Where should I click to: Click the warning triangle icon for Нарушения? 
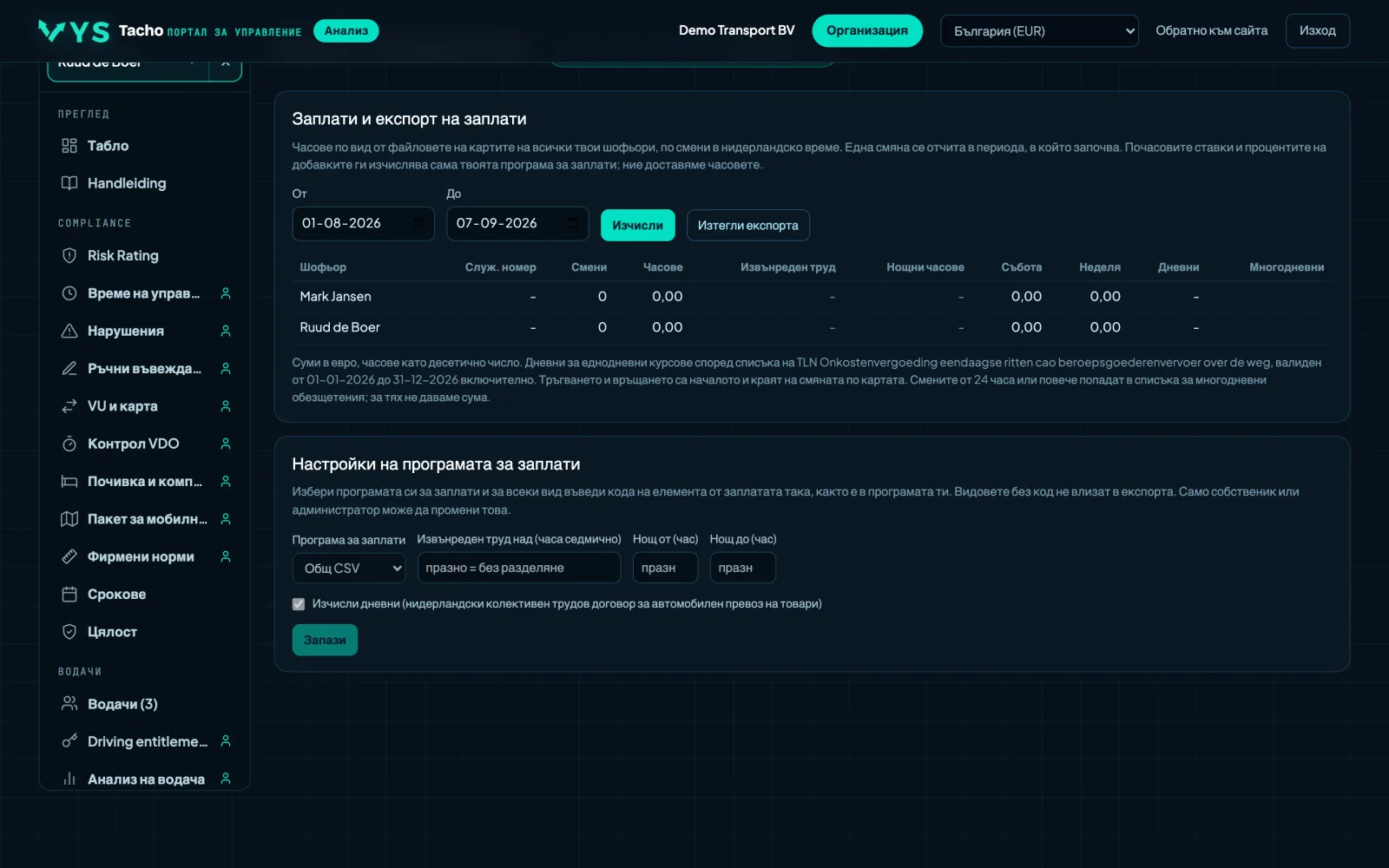point(69,331)
